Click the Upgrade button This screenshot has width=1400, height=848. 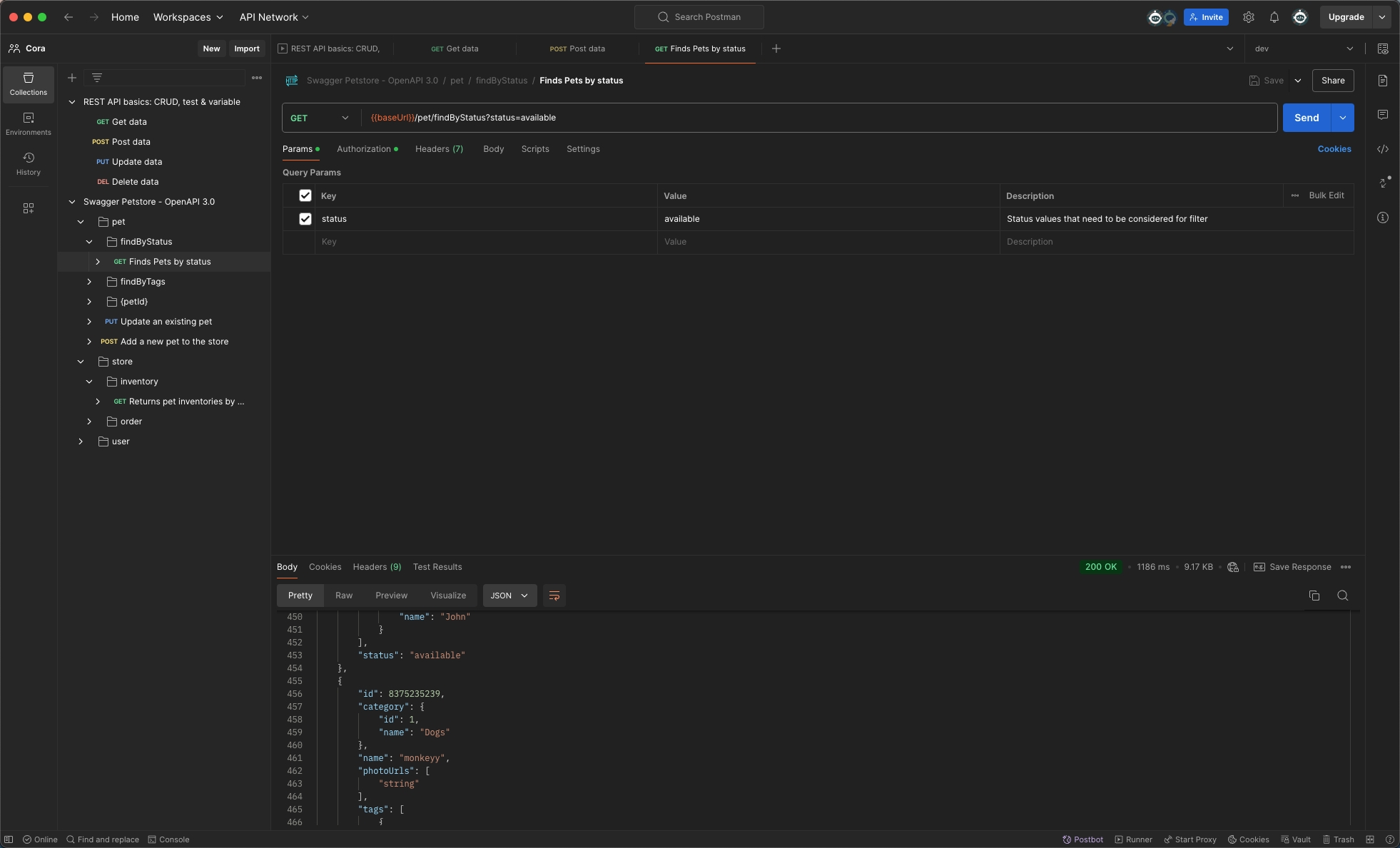[x=1346, y=17]
